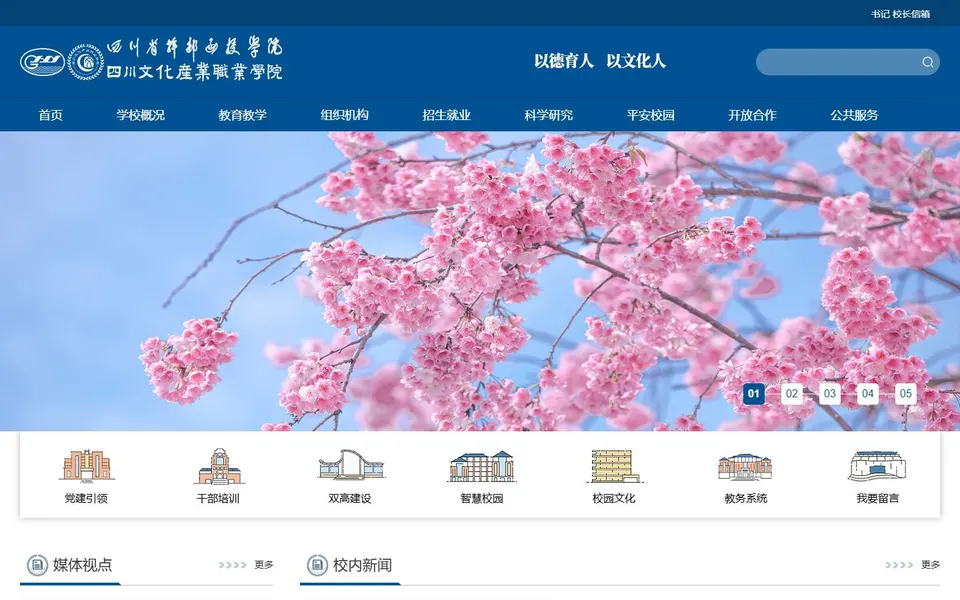Click the cherry blossom banner image

480,281
